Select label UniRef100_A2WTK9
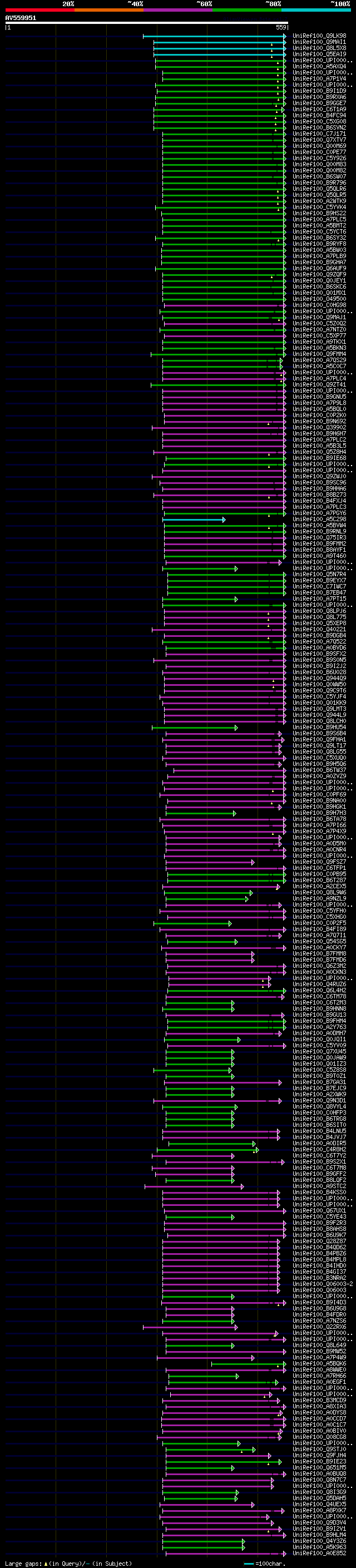This screenshot has height=1568, width=356. point(319,201)
